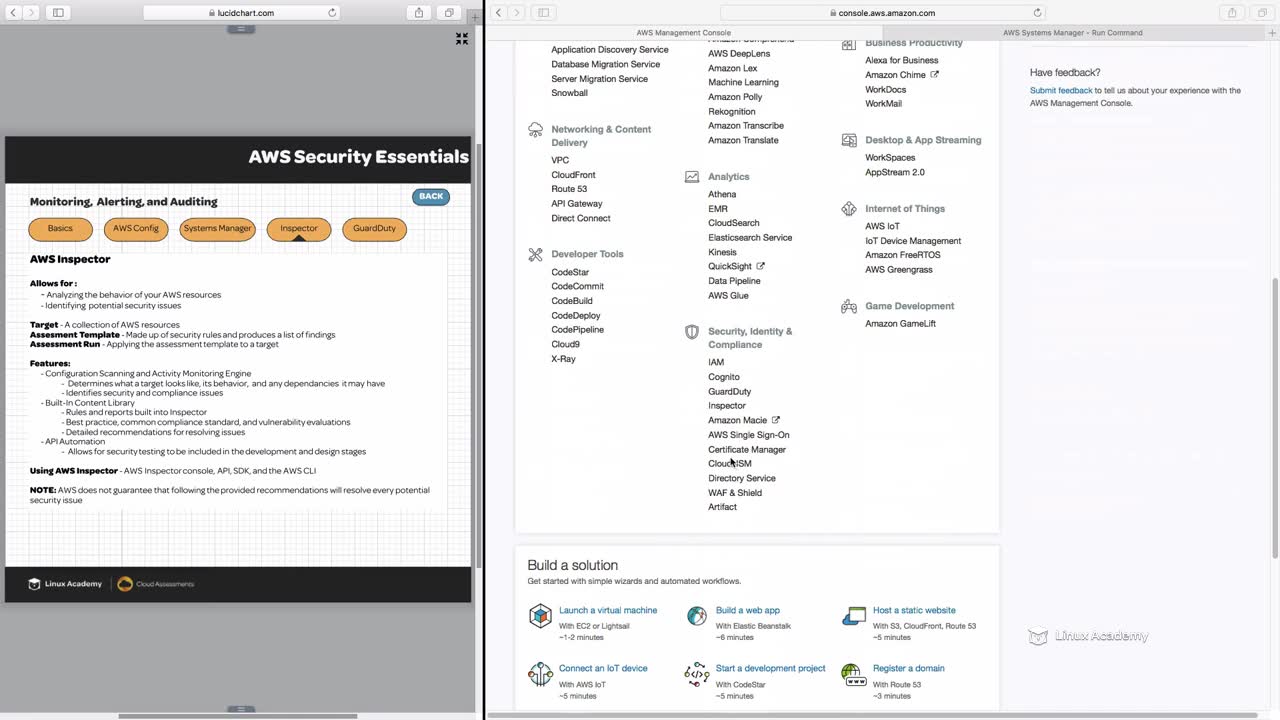The image size is (1280, 720).
Task: Click the lucidchart.com address bar
Action: tap(242, 13)
